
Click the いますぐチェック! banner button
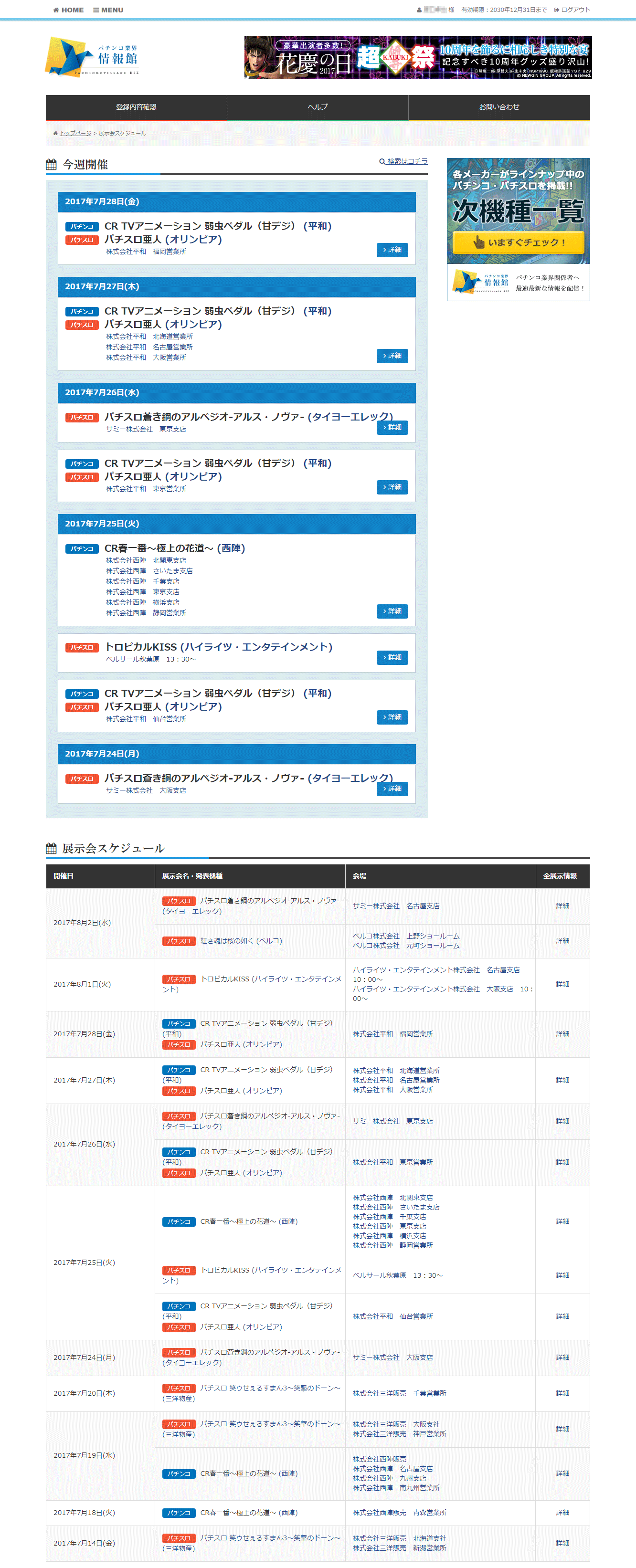tap(518, 242)
